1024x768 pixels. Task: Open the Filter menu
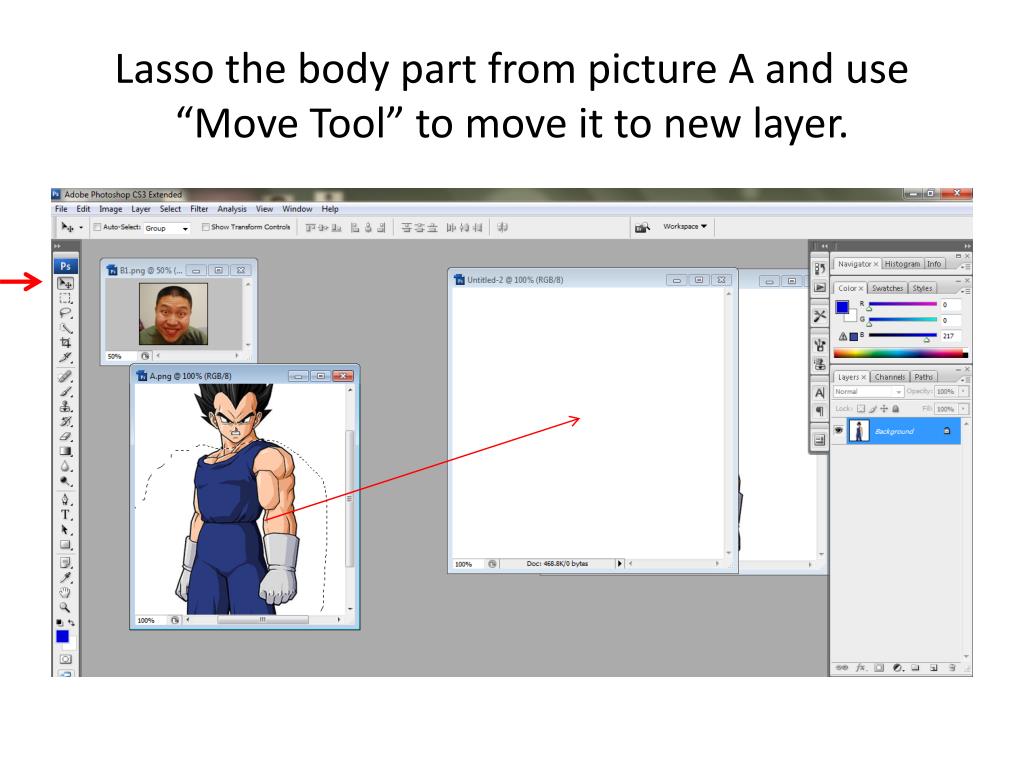coord(199,209)
